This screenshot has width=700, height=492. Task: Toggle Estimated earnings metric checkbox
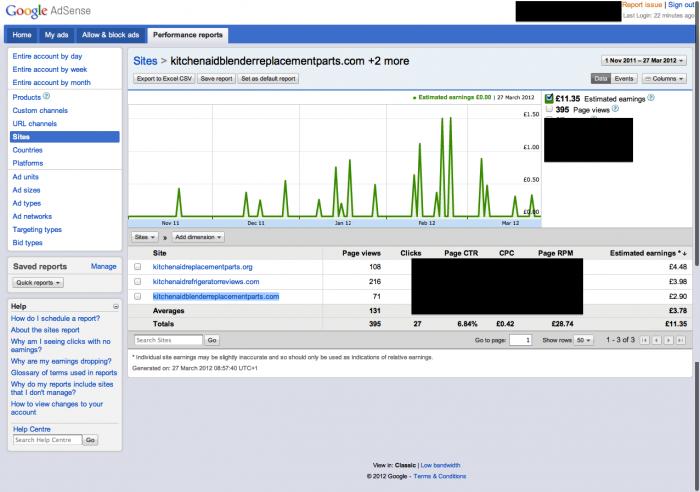549,98
